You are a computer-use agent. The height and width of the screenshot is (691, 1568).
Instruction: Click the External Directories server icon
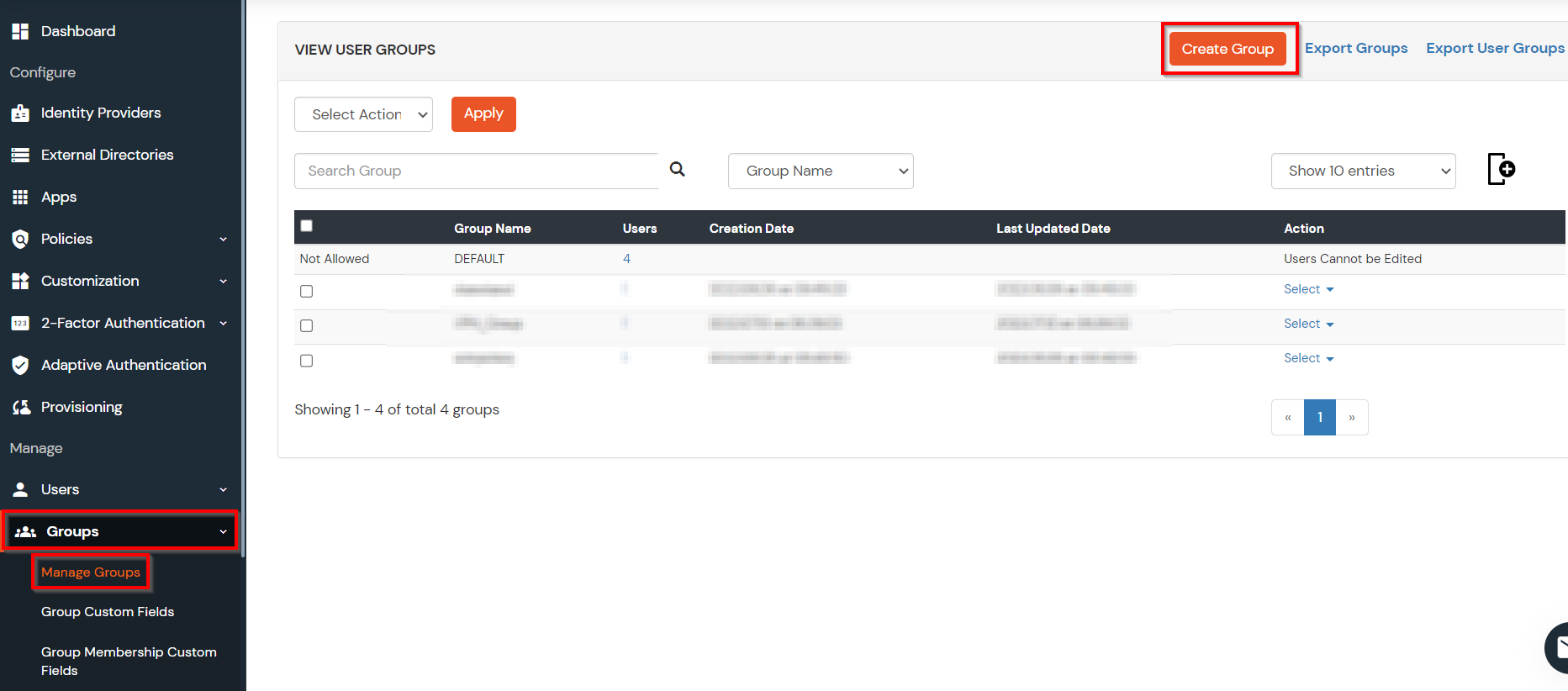(x=20, y=155)
